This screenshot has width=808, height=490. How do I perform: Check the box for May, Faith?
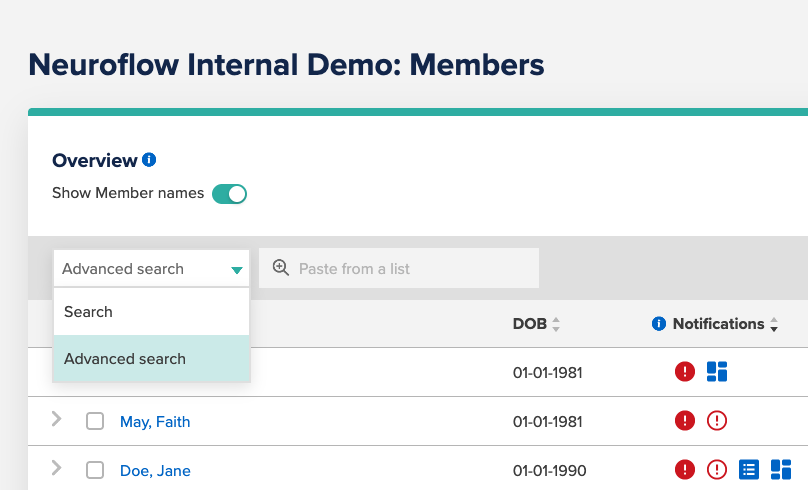[95, 421]
